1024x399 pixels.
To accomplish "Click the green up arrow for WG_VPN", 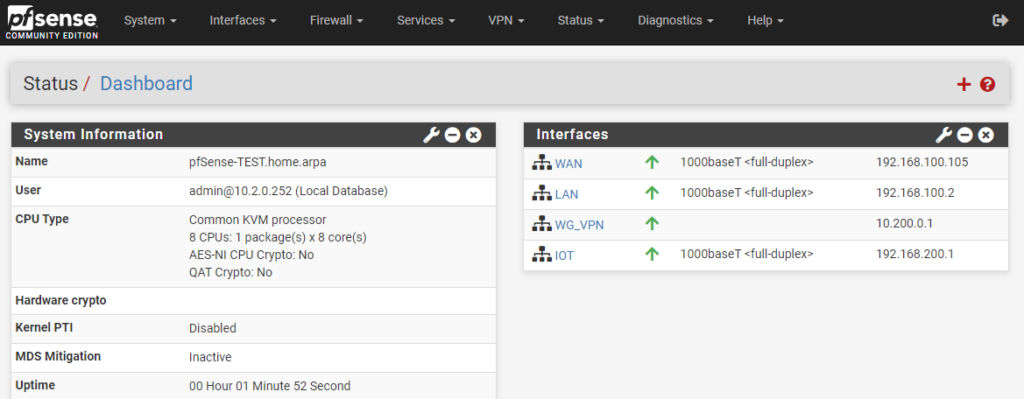I will coord(652,223).
